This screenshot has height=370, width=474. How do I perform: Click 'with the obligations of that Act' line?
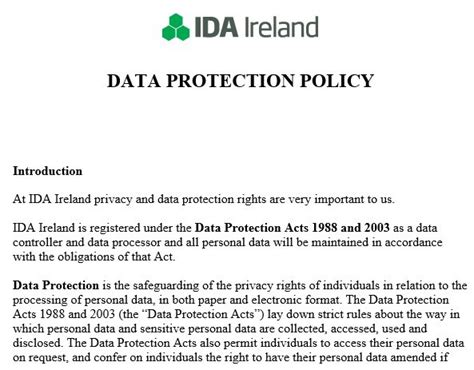point(94,257)
